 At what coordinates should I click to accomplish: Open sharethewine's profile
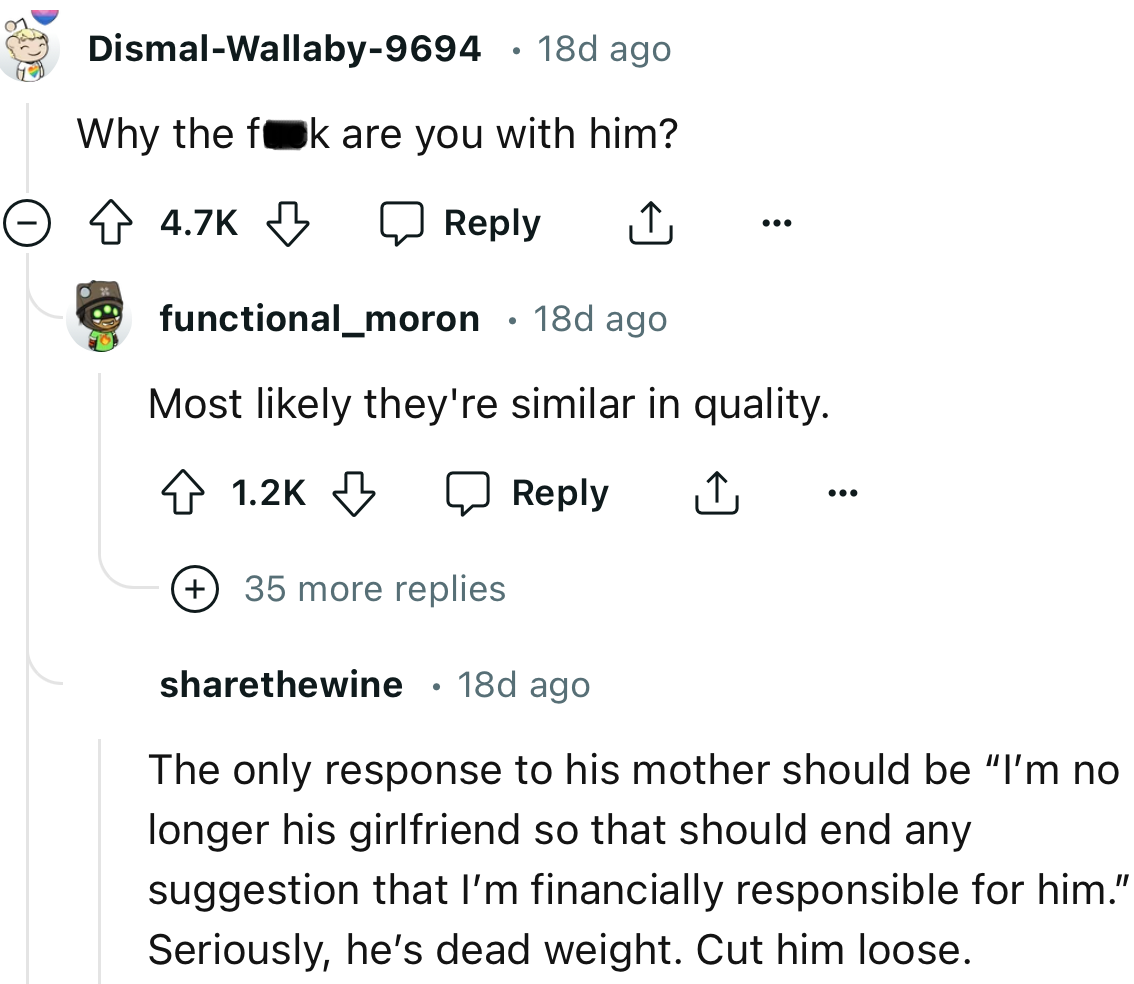pyautogui.click(x=281, y=684)
